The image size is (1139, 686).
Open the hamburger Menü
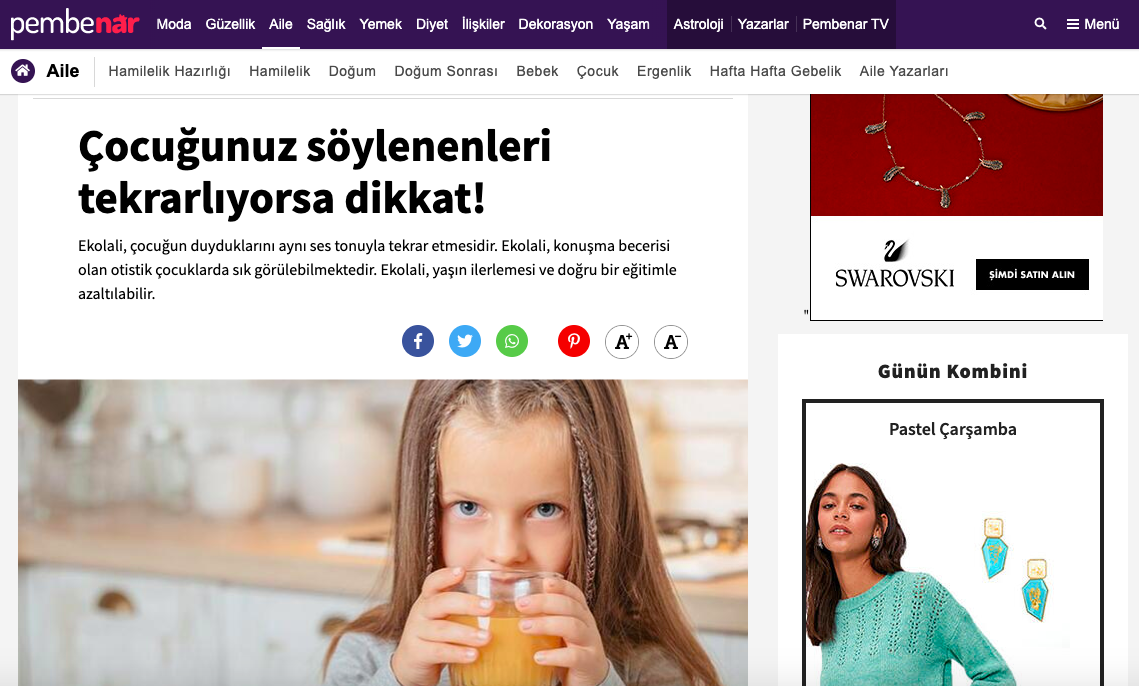click(1093, 24)
